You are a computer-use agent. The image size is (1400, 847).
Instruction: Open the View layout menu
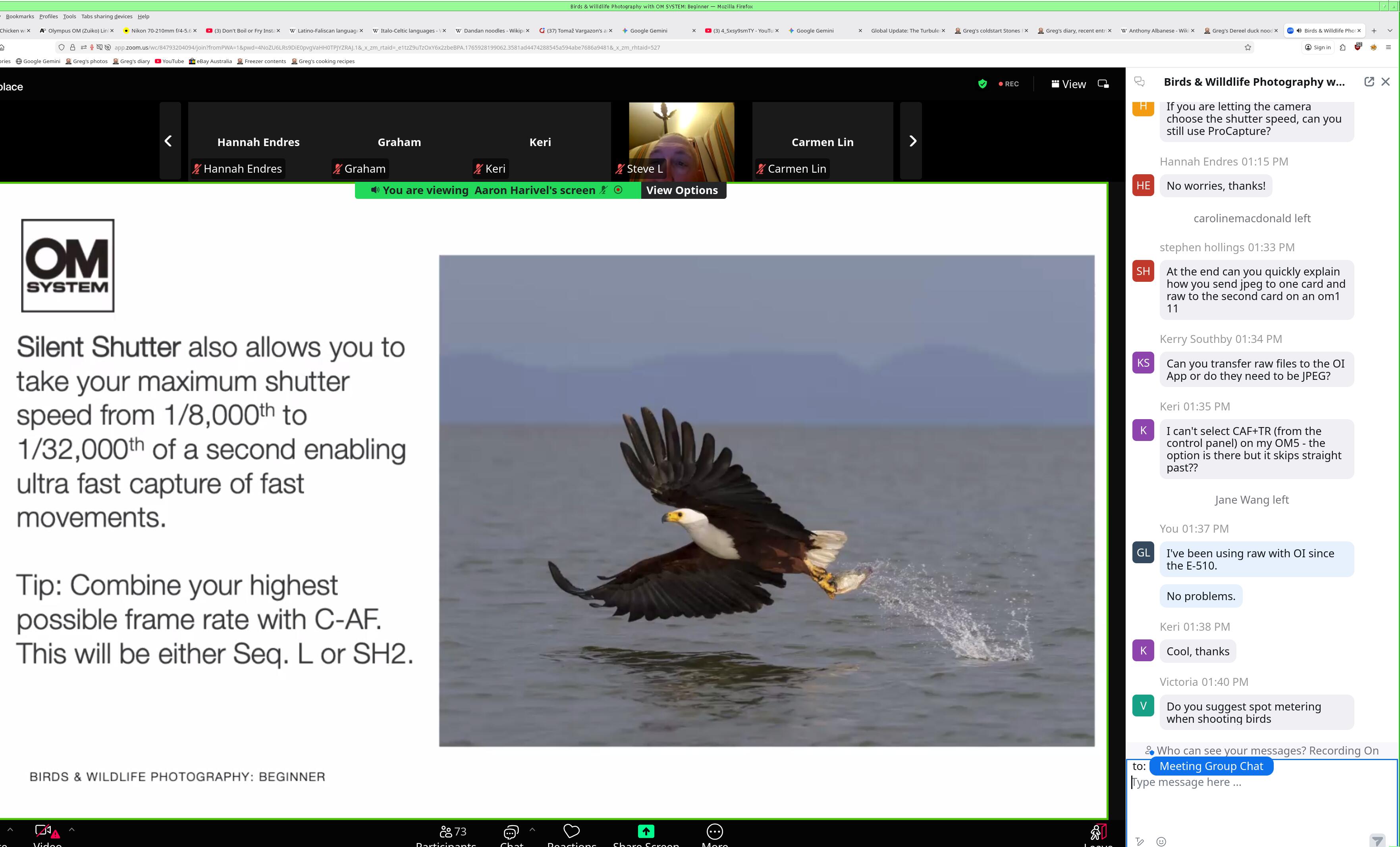click(x=1068, y=84)
